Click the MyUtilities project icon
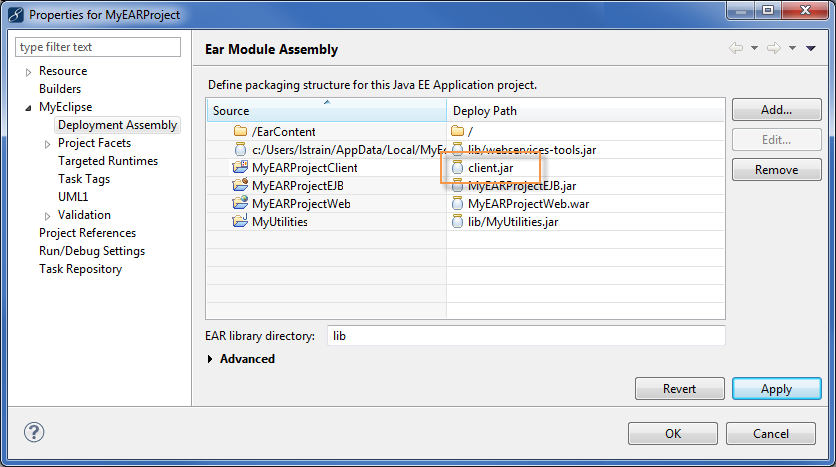Image resolution: width=836 pixels, height=467 pixels. 240,222
